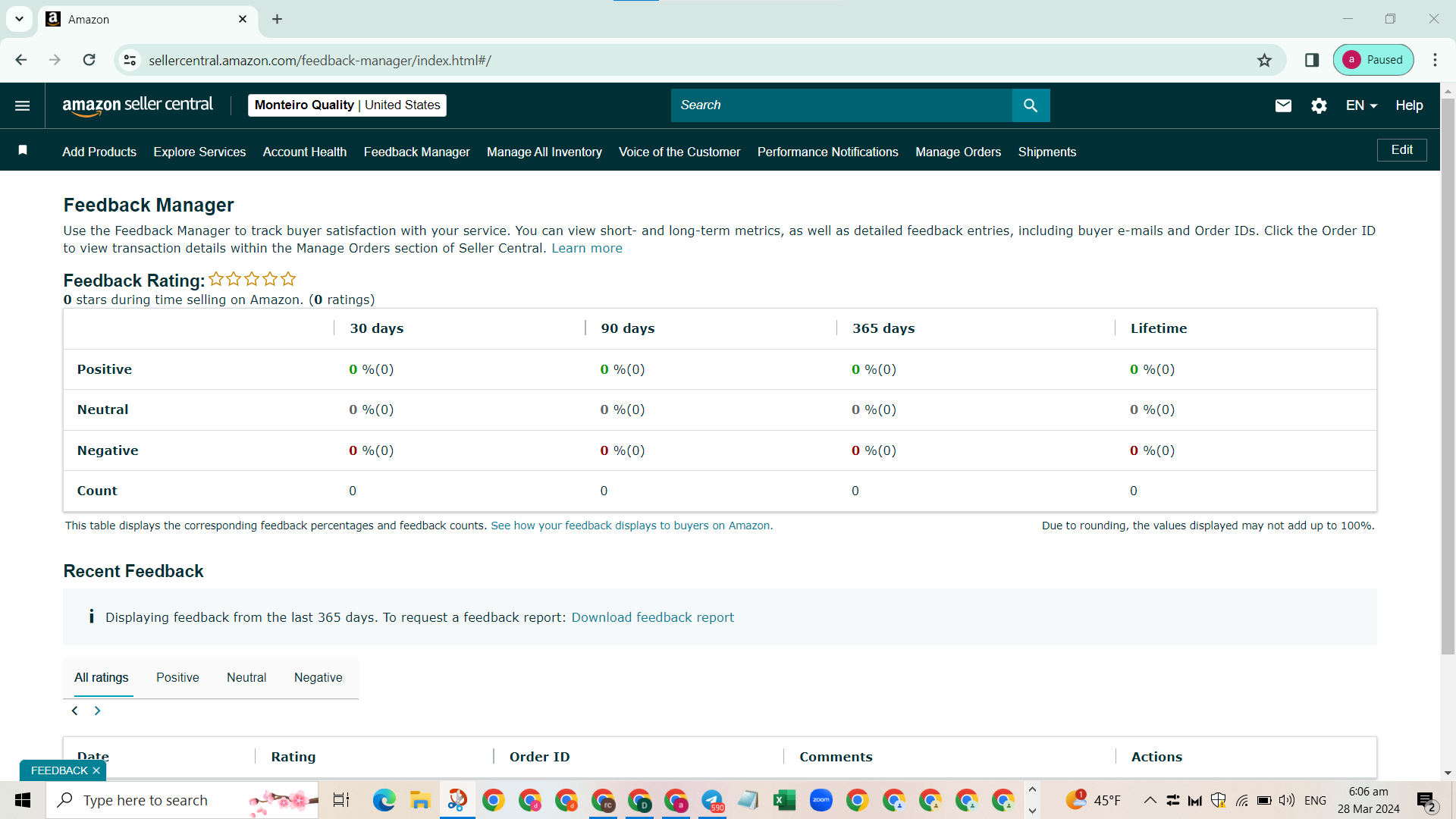1456x819 pixels.
Task: Click the page vertical scrollbar
Action: point(1448,375)
